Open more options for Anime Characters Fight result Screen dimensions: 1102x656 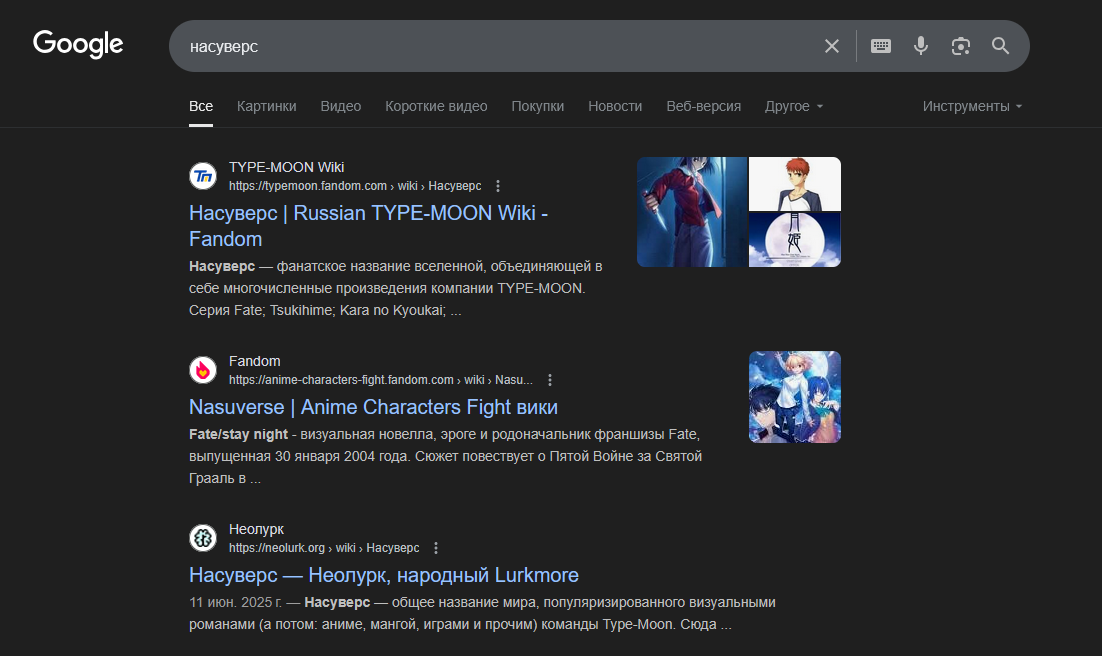coord(550,380)
